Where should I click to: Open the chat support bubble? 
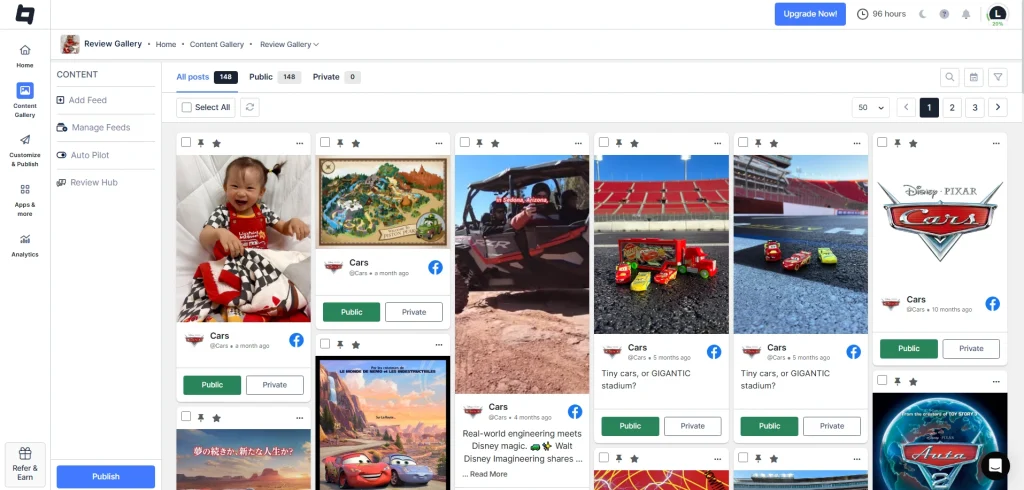pyautogui.click(x=995, y=465)
